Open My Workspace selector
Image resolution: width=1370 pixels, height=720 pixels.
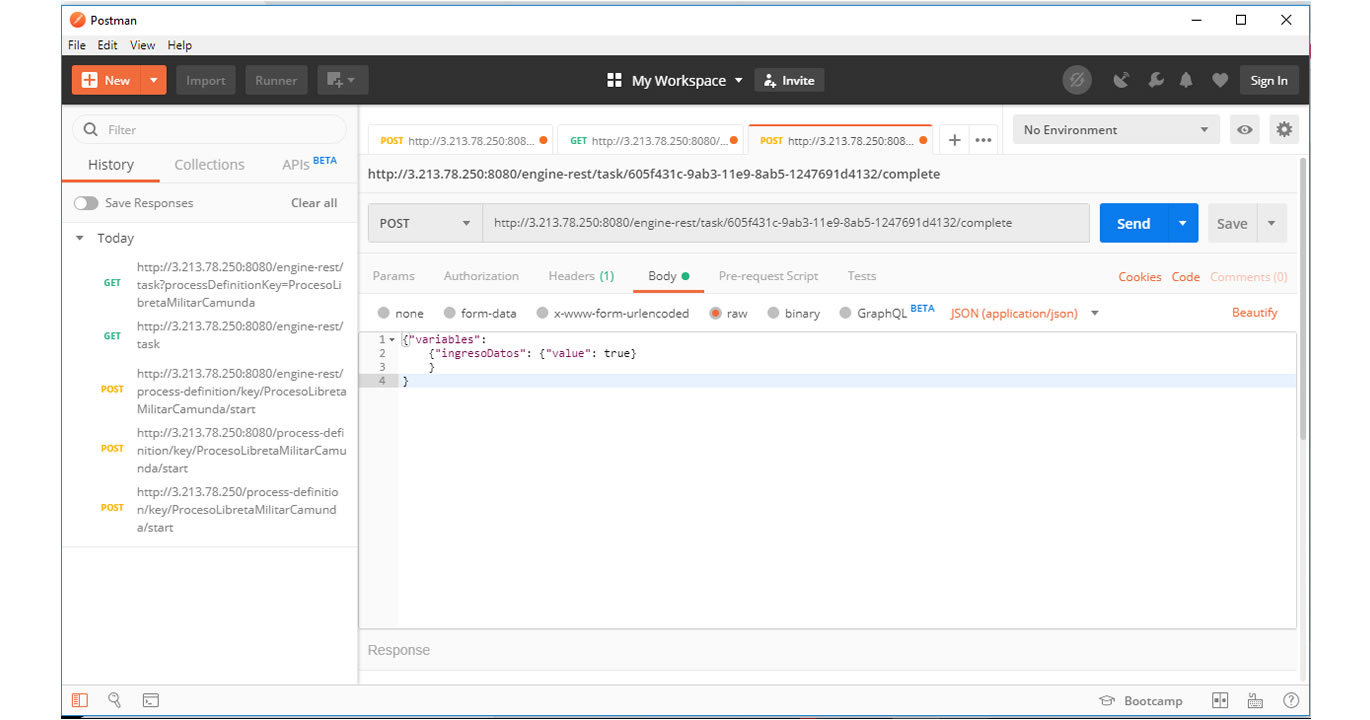point(675,80)
